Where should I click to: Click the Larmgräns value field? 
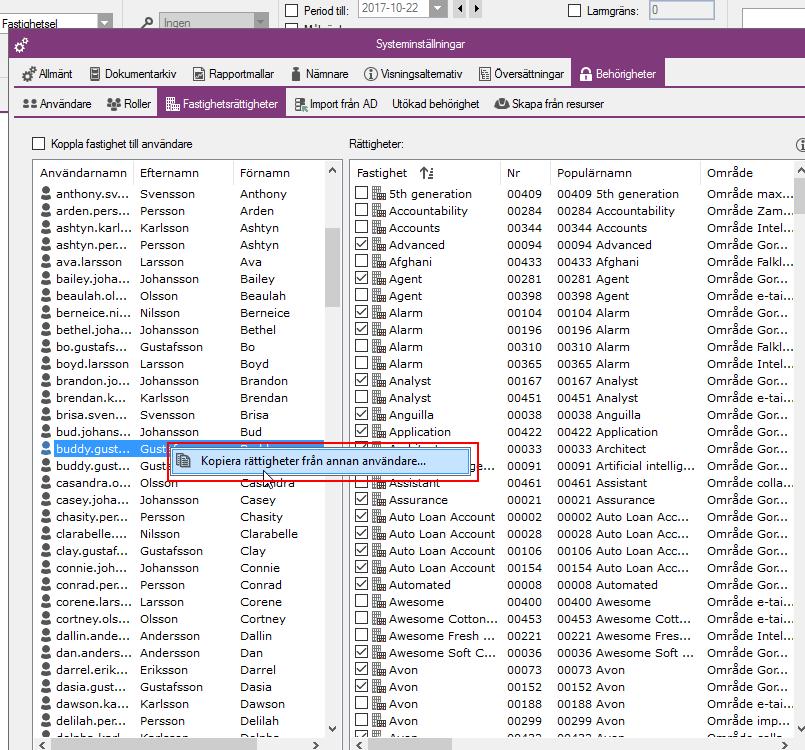(x=681, y=10)
